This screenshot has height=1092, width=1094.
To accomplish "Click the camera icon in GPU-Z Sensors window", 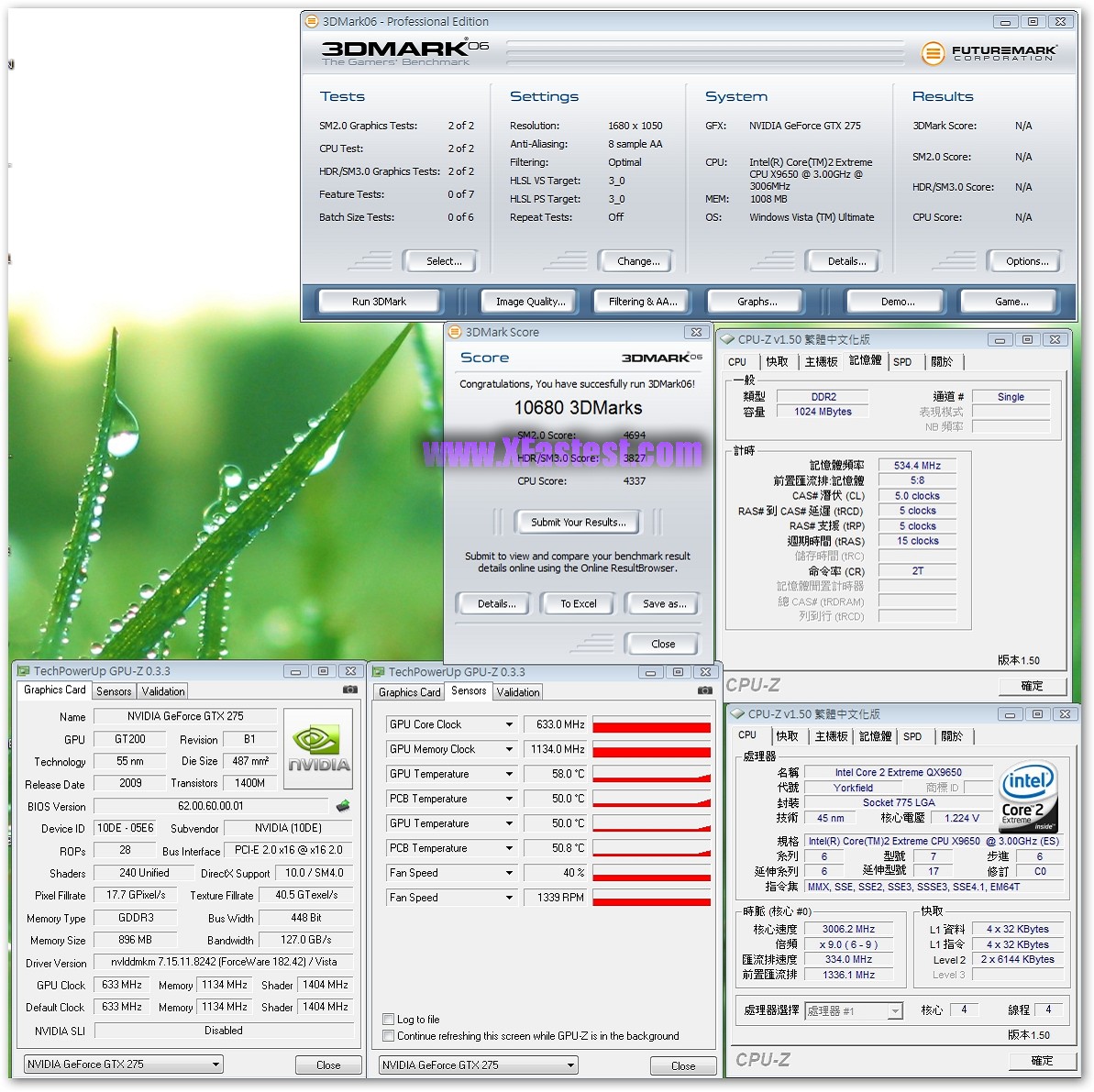I will point(704,690).
